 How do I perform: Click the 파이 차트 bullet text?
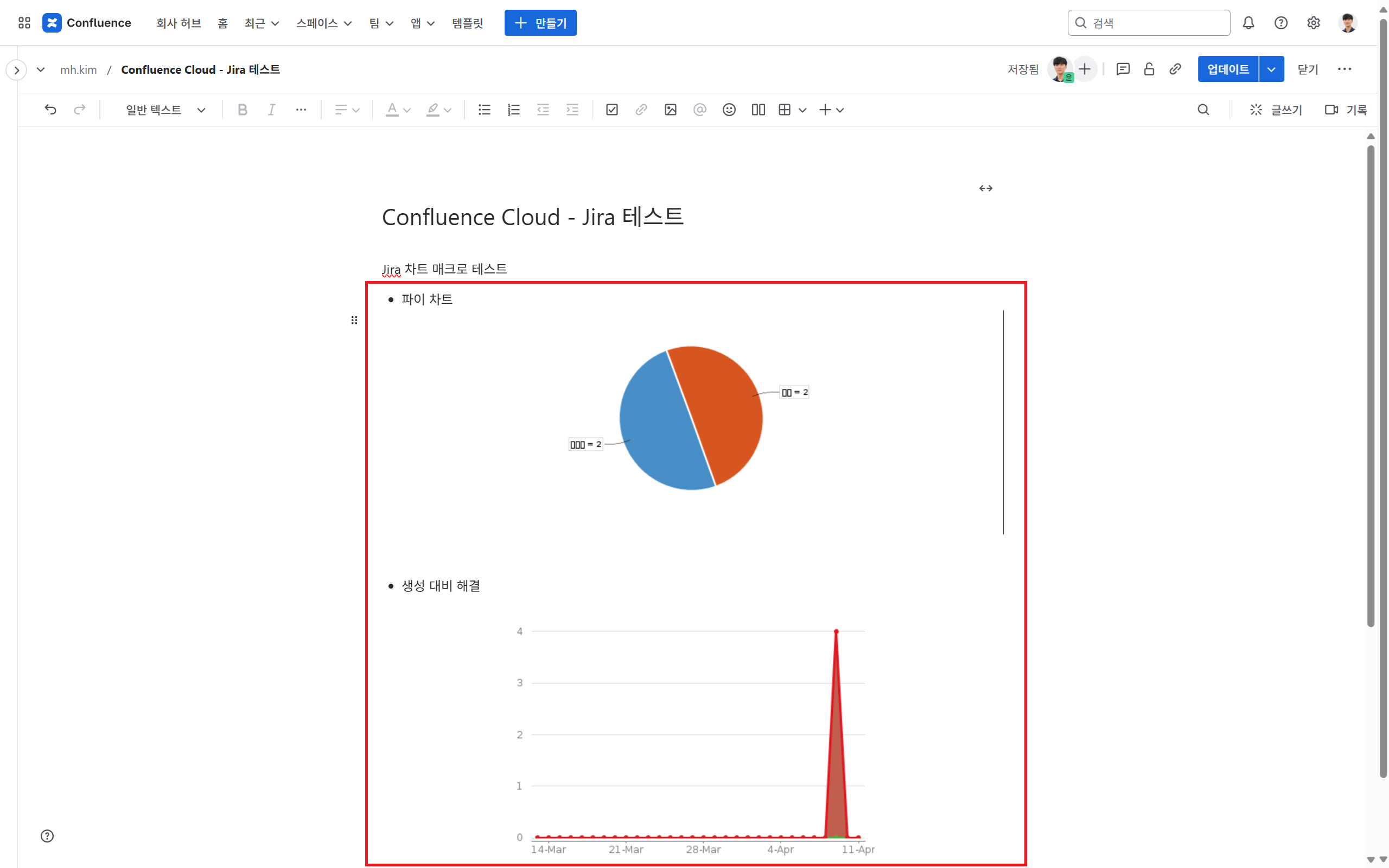coord(427,299)
